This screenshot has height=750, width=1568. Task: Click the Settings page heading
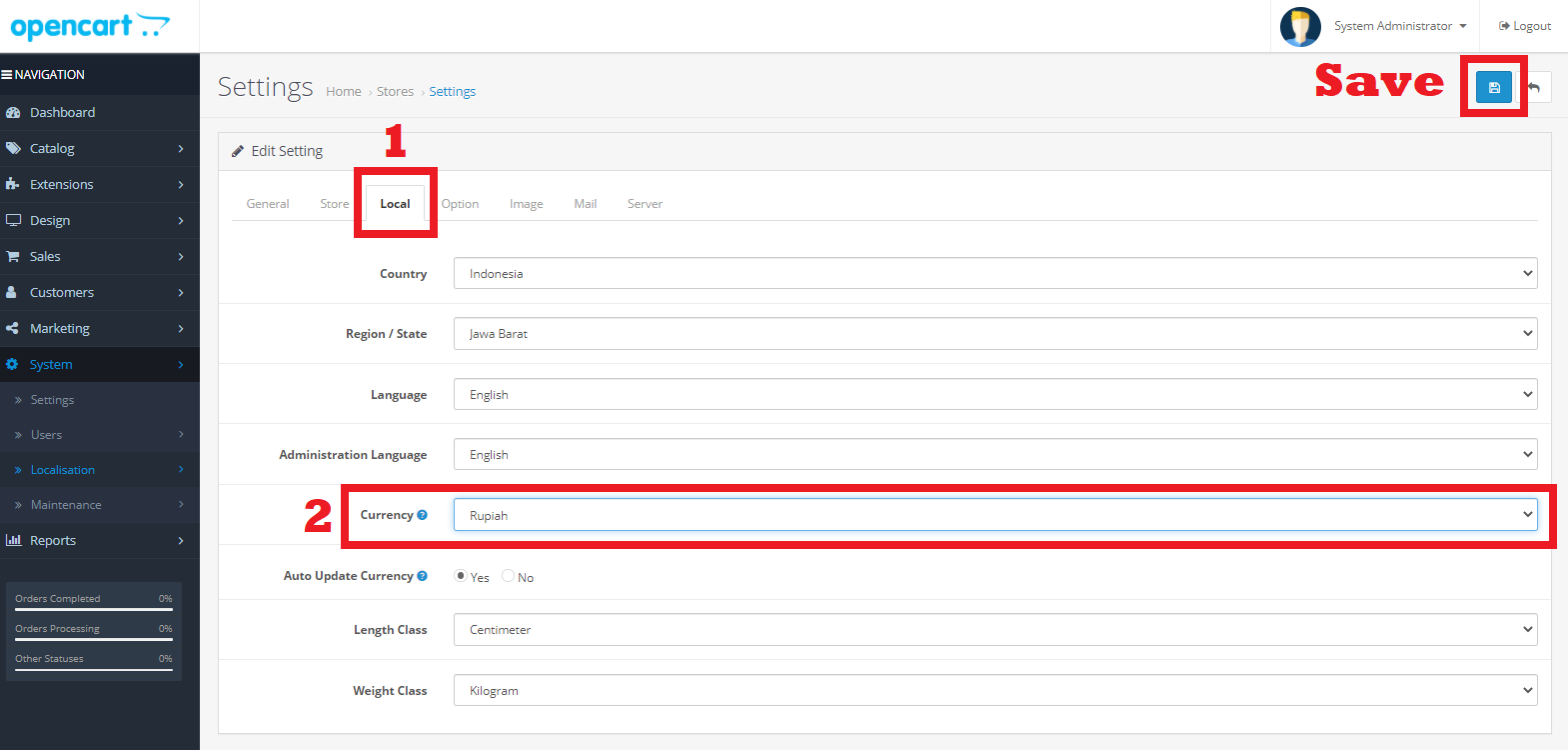[x=266, y=87]
